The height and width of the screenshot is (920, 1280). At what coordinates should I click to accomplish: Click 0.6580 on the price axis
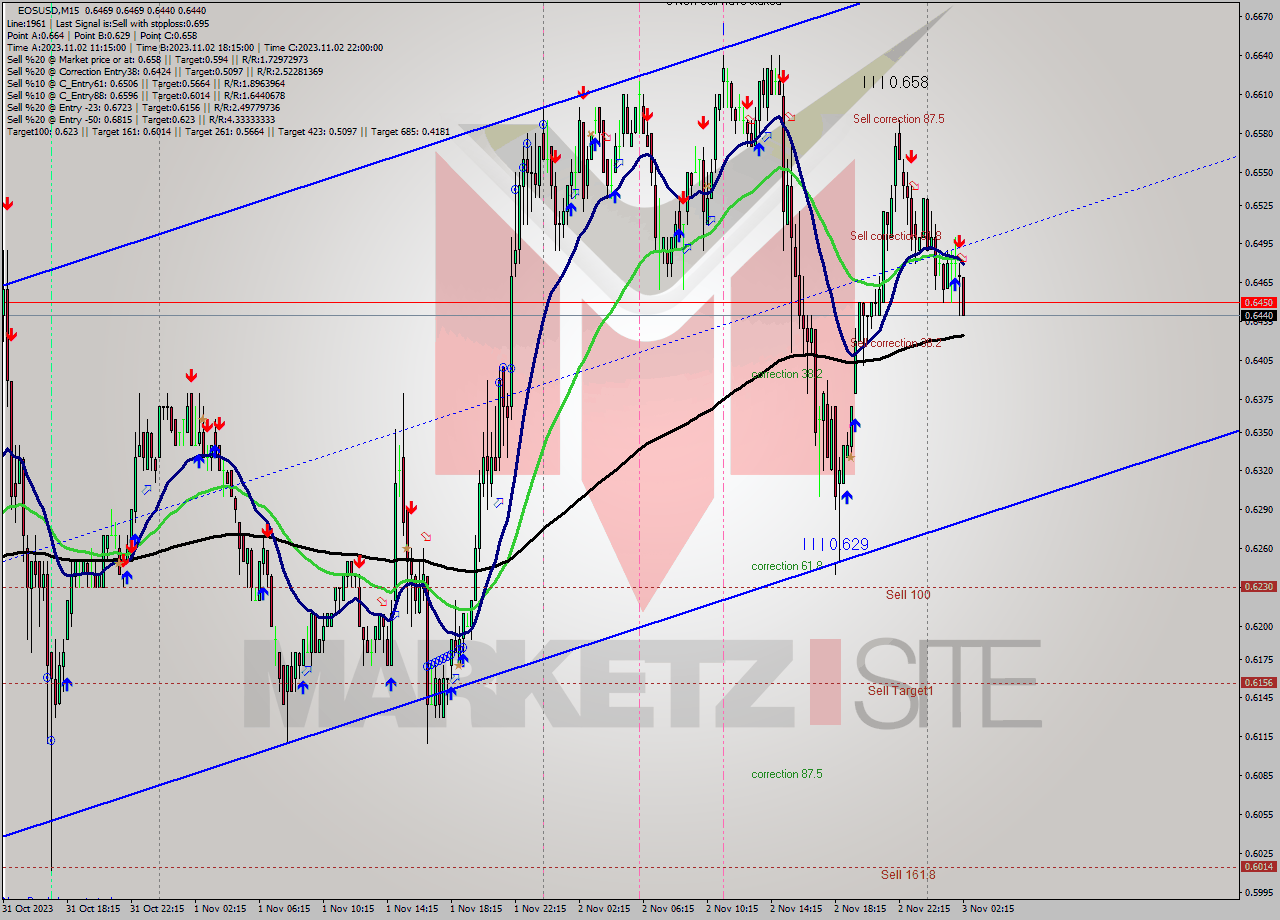click(1258, 134)
